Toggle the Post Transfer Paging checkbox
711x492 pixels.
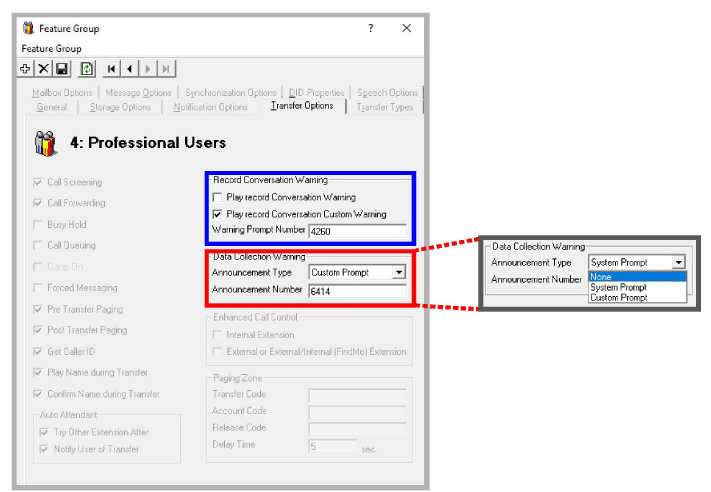[x=38, y=330]
